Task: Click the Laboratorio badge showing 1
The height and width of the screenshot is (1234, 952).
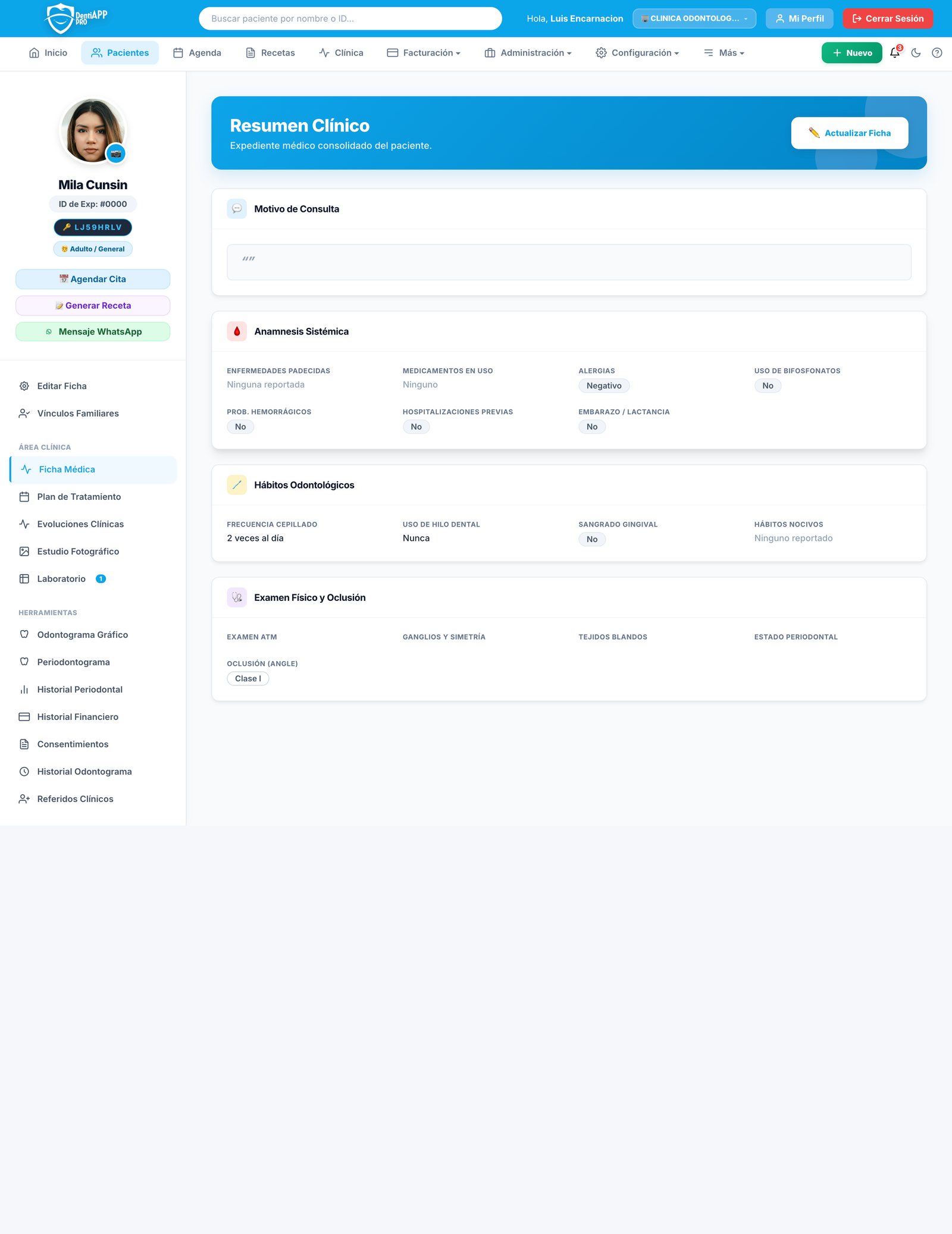Action: [x=101, y=579]
